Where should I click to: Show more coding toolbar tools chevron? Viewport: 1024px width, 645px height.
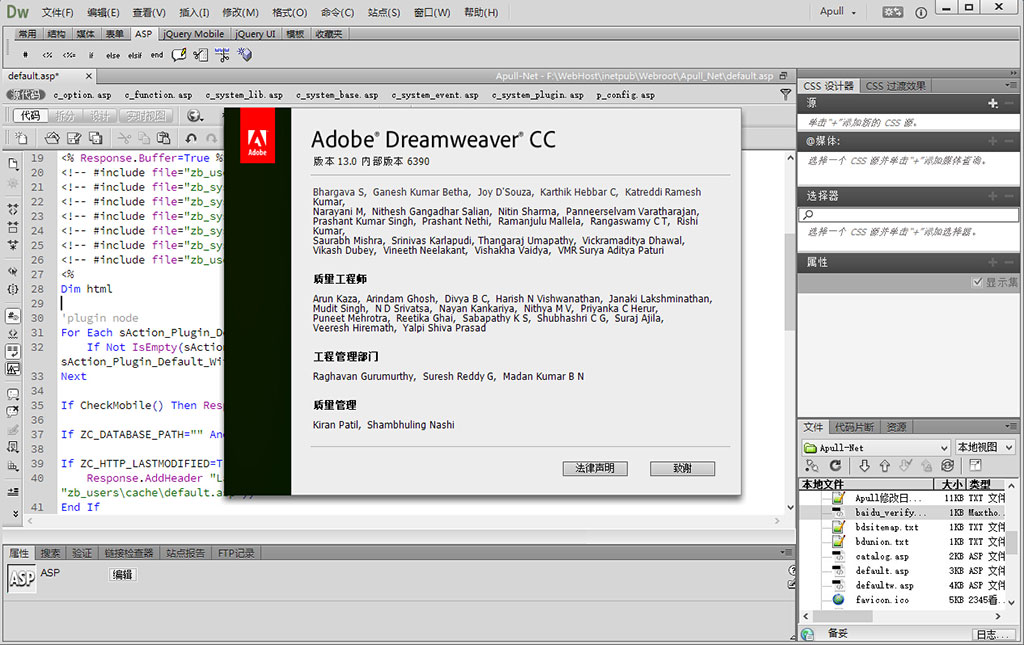14,514
